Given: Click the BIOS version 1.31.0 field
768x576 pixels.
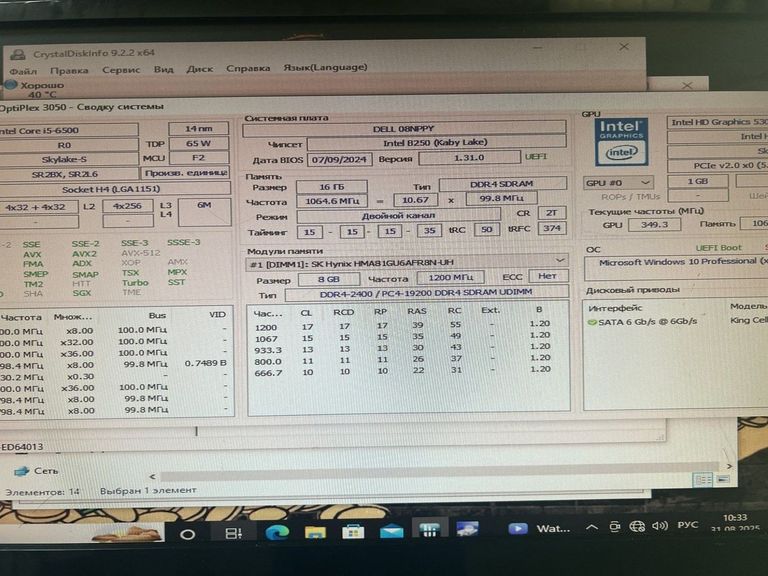Looking at the screenshot, I should [469, 158].
